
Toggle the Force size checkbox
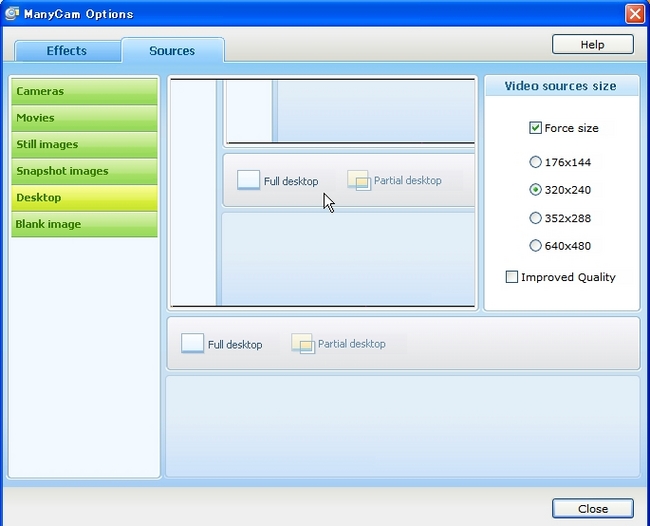[x=535, y=128]
